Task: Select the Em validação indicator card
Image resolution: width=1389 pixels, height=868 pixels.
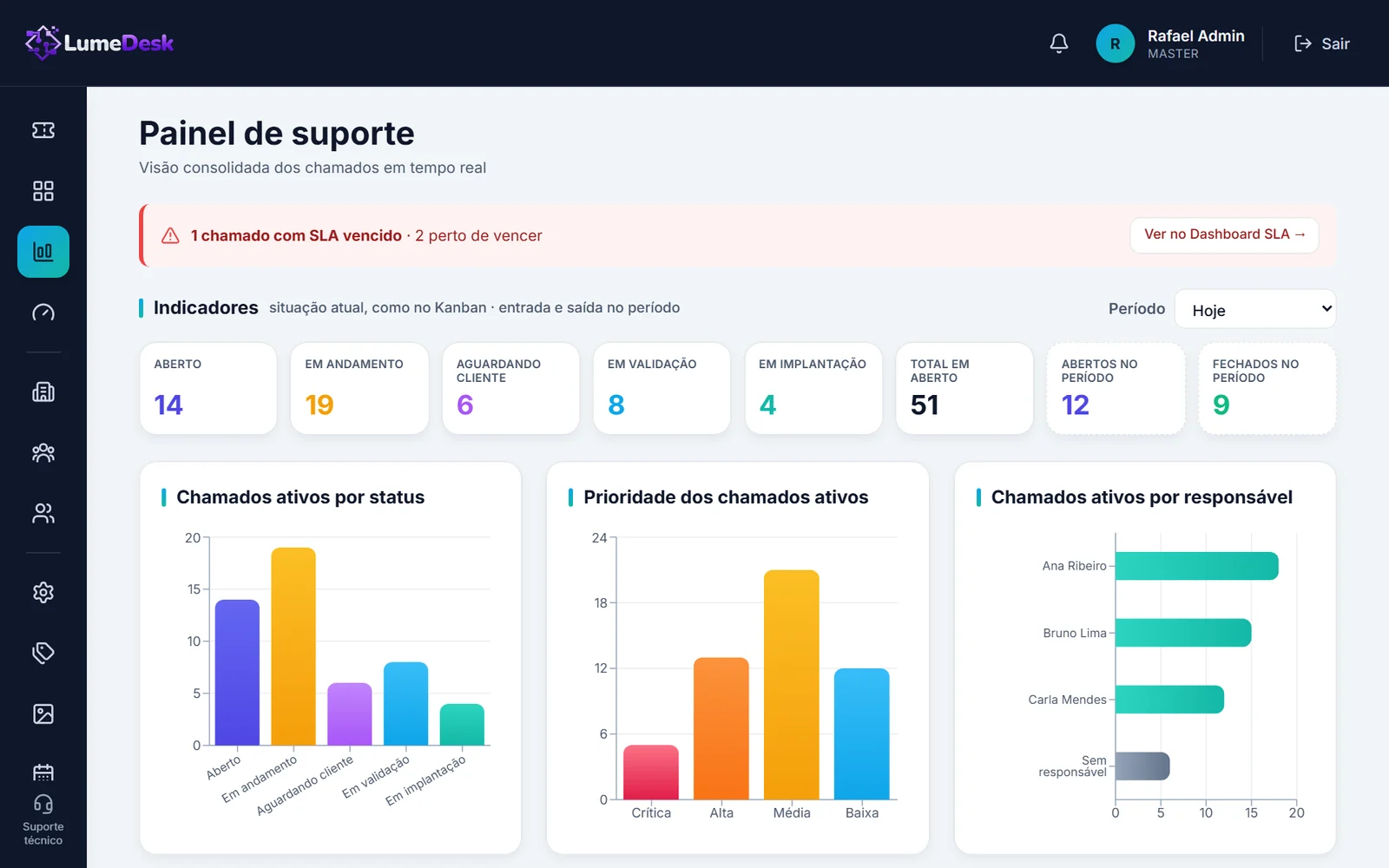Action: tap(662, 388)
